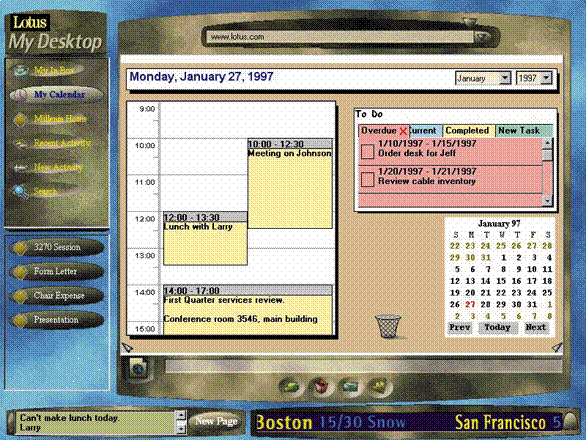Check the Order desk for Jeff task
The height and width of the screenshot is (440, 586).
click(x=367, y=152)
